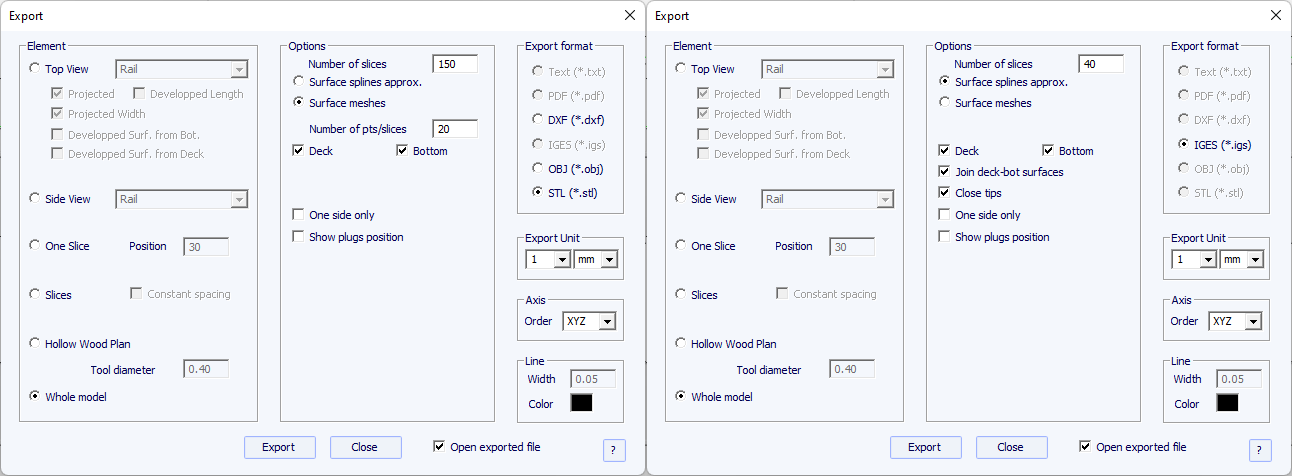
Task: Click the ? help button in left Export dialog
Action: click(x=614, y=450)
